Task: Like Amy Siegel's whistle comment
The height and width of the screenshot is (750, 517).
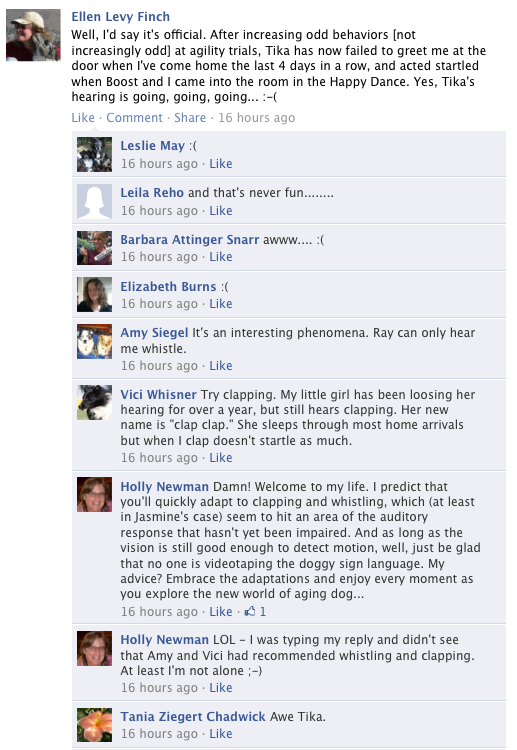Action: click(x=220, y=365)
